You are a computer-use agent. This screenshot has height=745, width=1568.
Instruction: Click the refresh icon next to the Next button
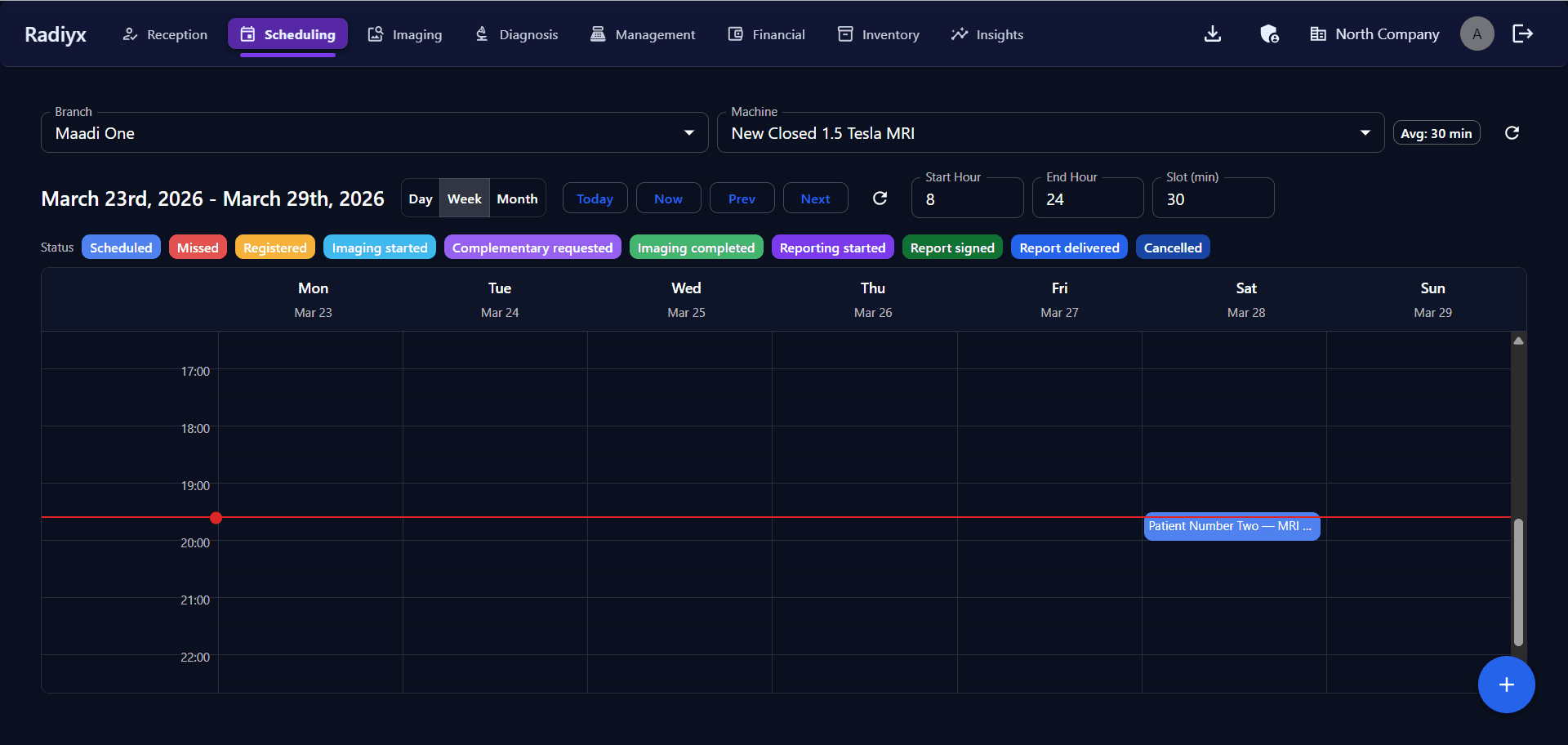[880, 198]
